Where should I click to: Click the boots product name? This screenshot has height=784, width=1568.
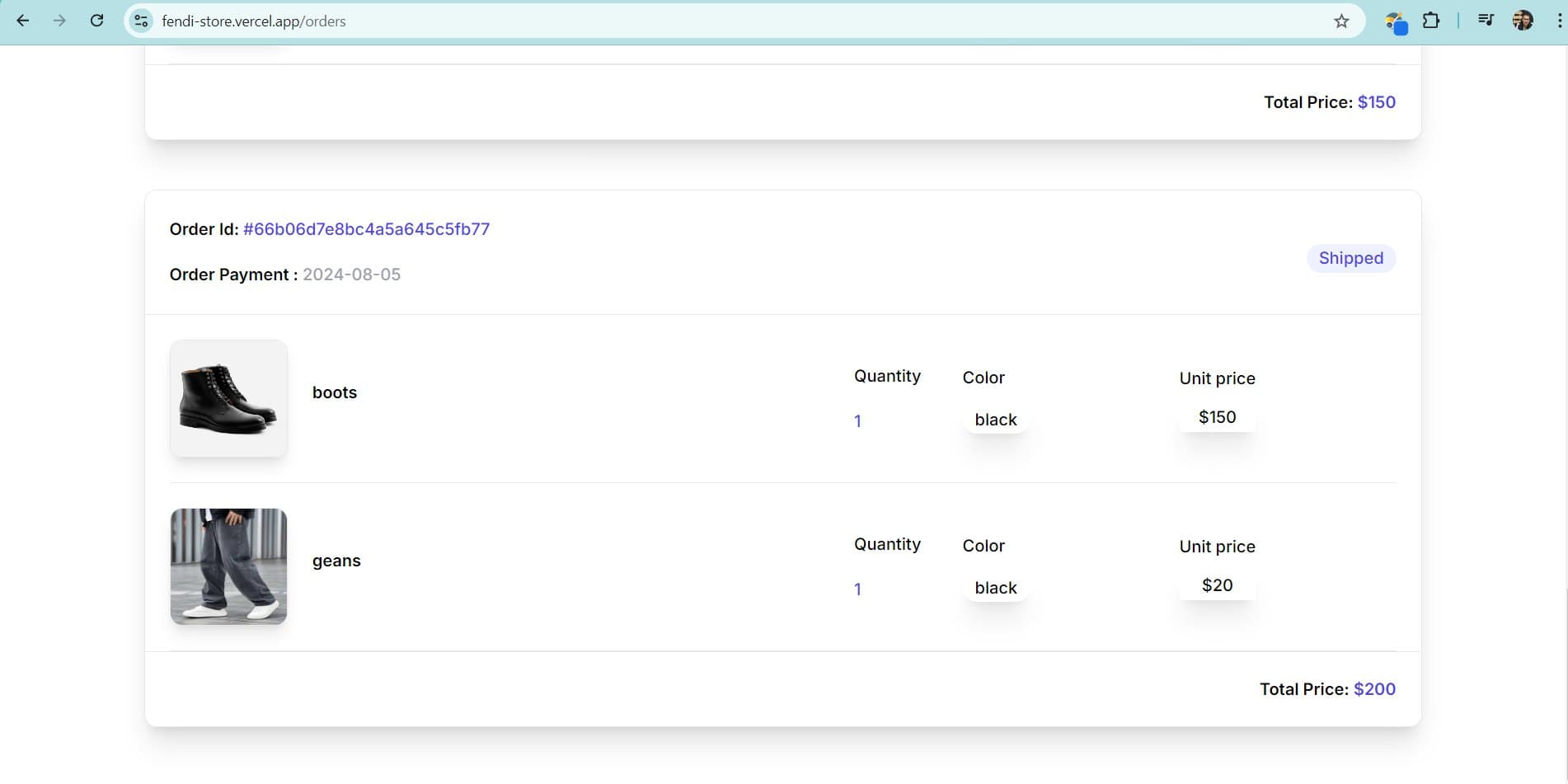pos(334,392)
